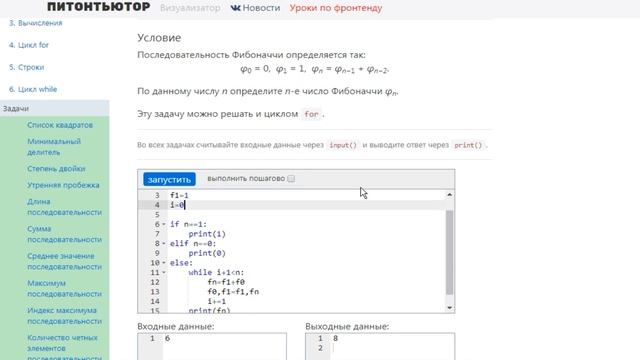Open lesson 6. Цикл while
The width and height of the screenshot is (640, 360).
click(x=33, y=89)
